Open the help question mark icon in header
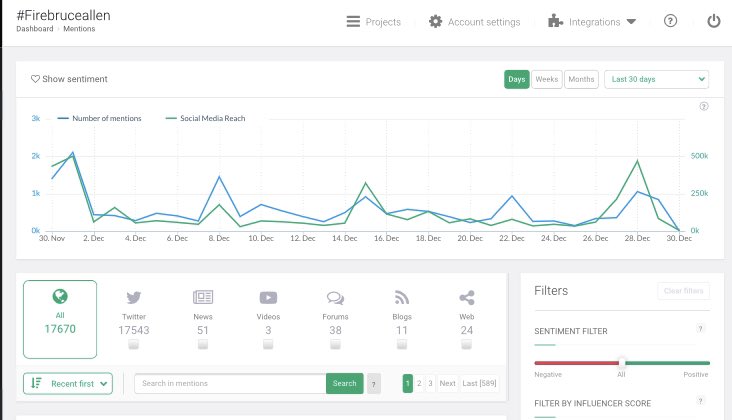This screenshot has width=732, height=420. click(x=670, y=21)
